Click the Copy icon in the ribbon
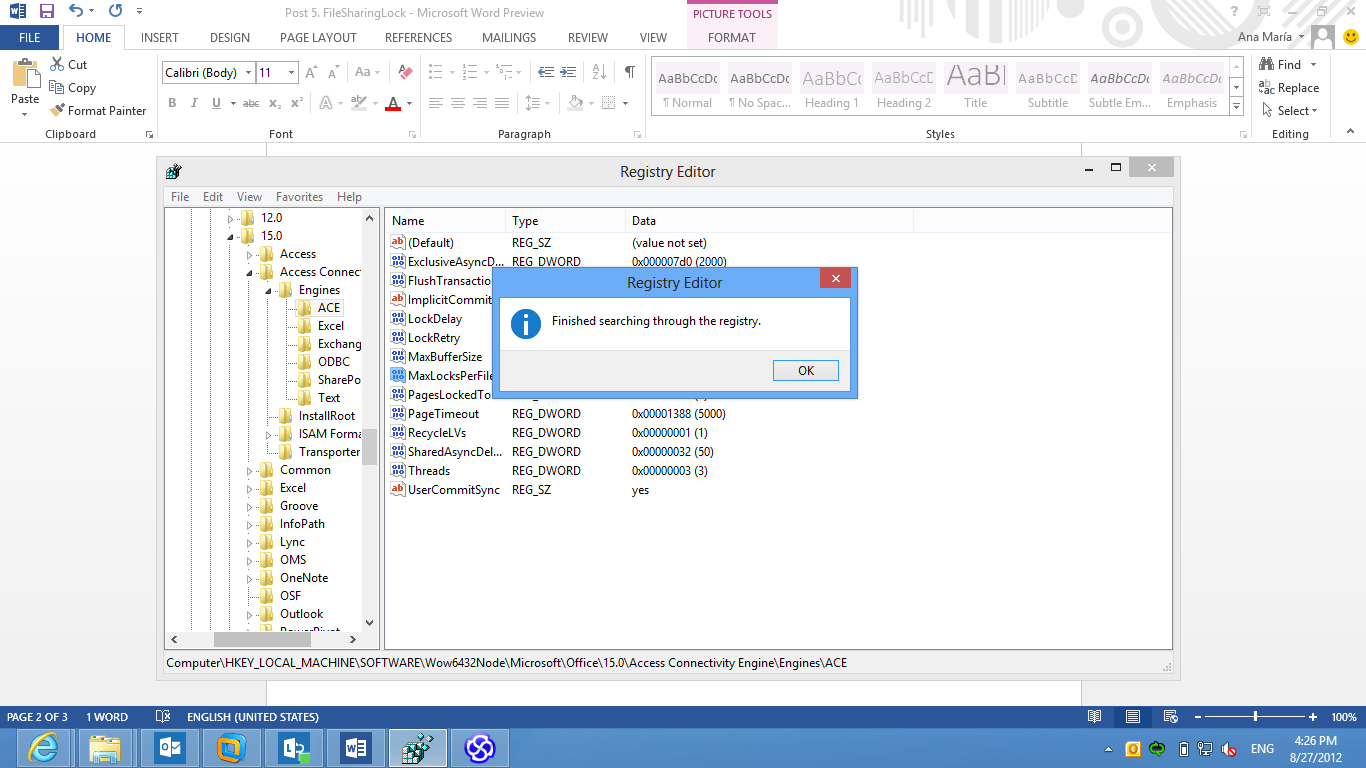 [57, 87]
